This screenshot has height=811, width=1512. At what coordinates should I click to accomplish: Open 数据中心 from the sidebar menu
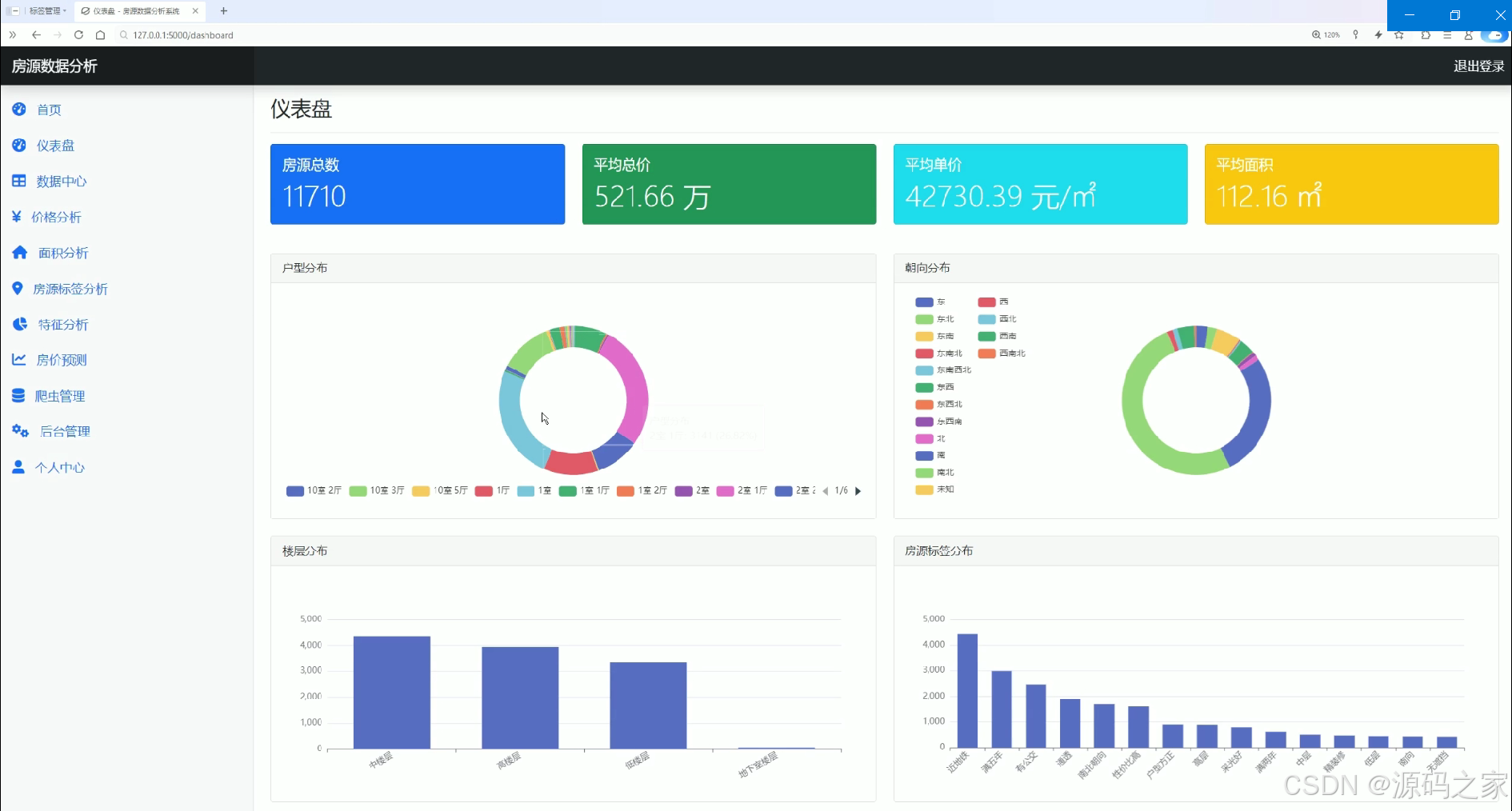(62, 182)
